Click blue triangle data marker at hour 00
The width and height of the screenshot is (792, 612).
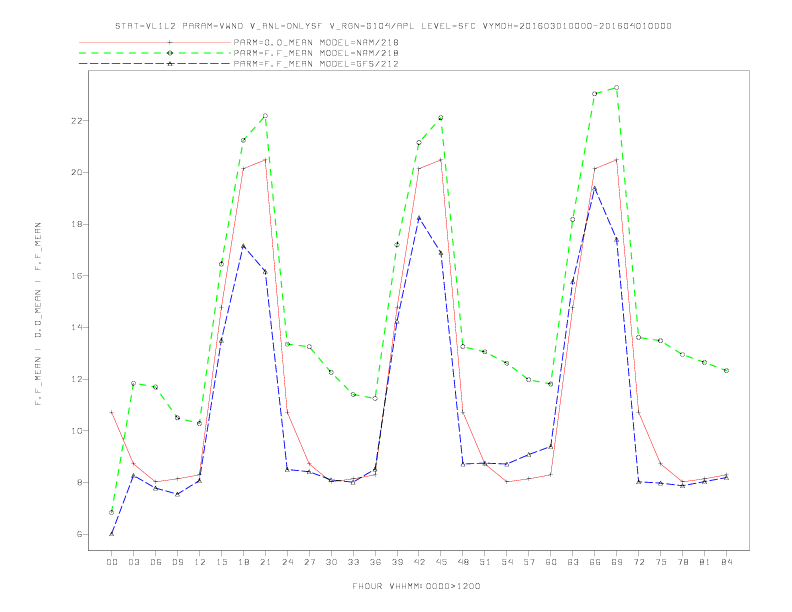112,534
